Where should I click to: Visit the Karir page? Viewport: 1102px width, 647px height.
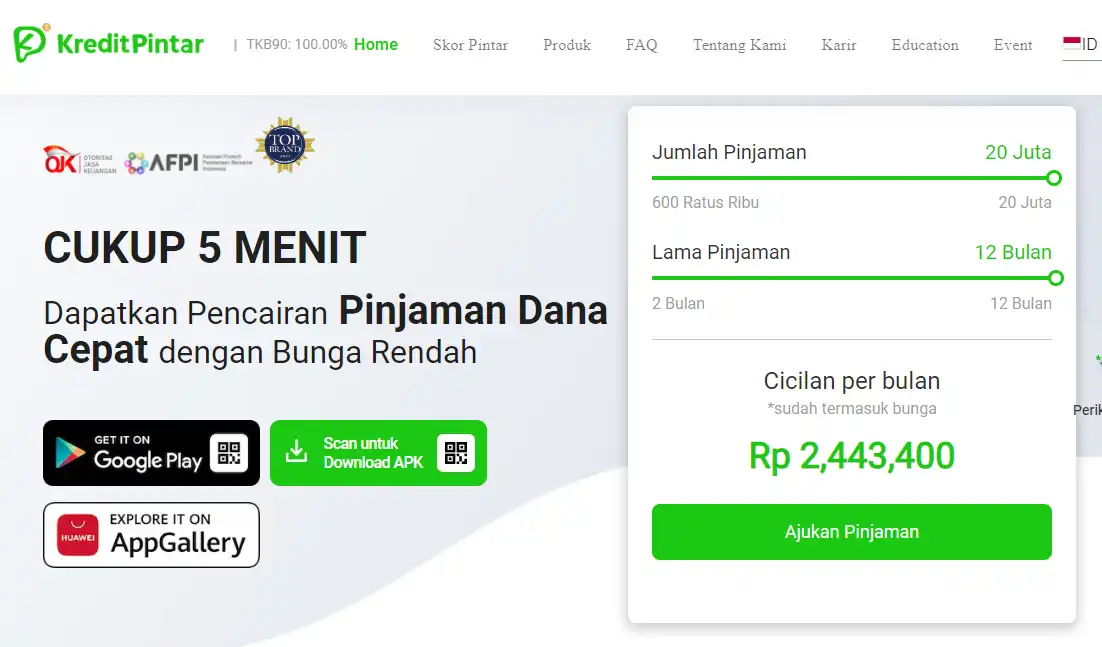click(x=839, y=45)
